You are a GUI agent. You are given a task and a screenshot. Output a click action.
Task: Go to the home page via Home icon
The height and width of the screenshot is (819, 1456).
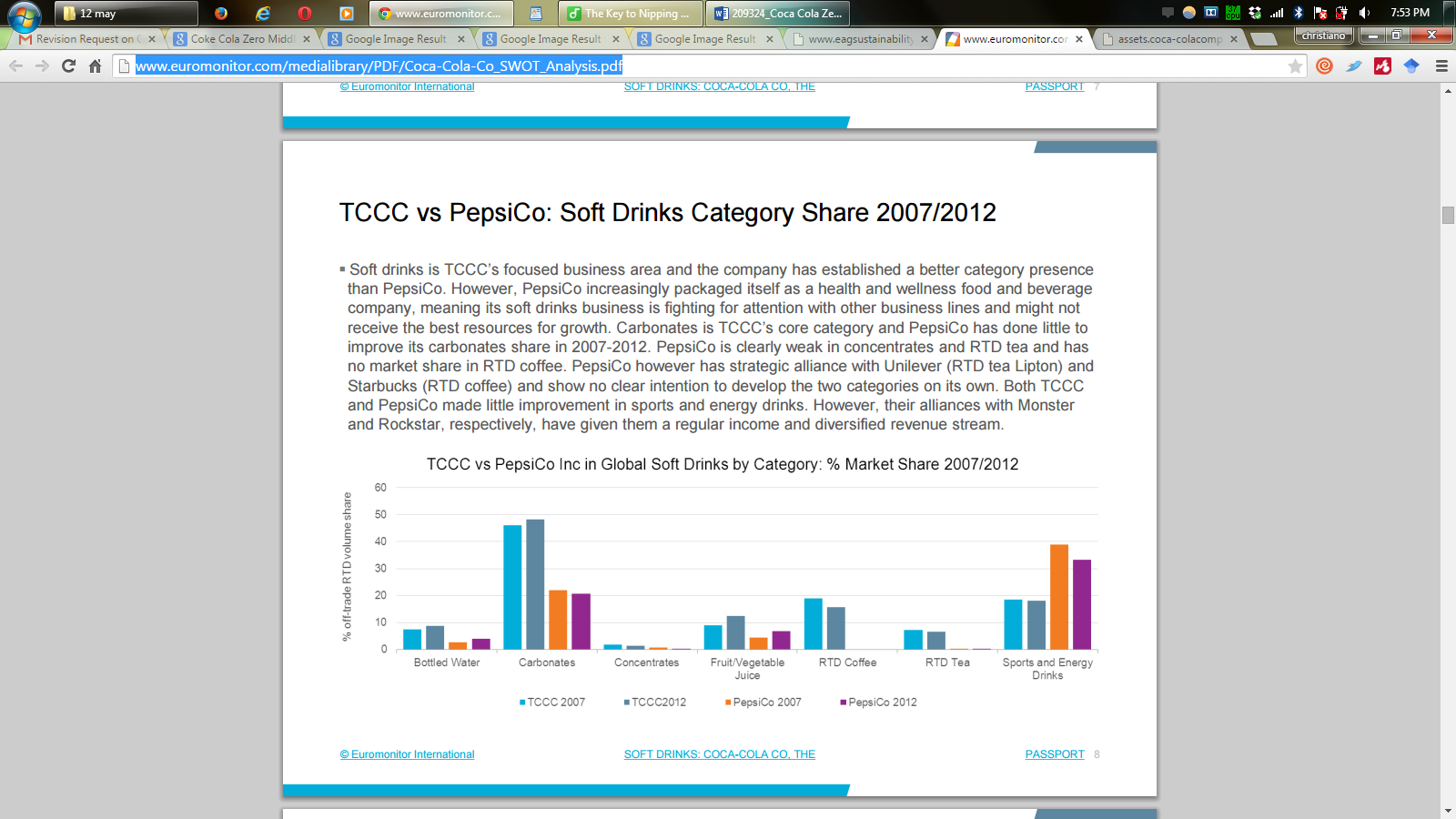(x=95, y=66)
